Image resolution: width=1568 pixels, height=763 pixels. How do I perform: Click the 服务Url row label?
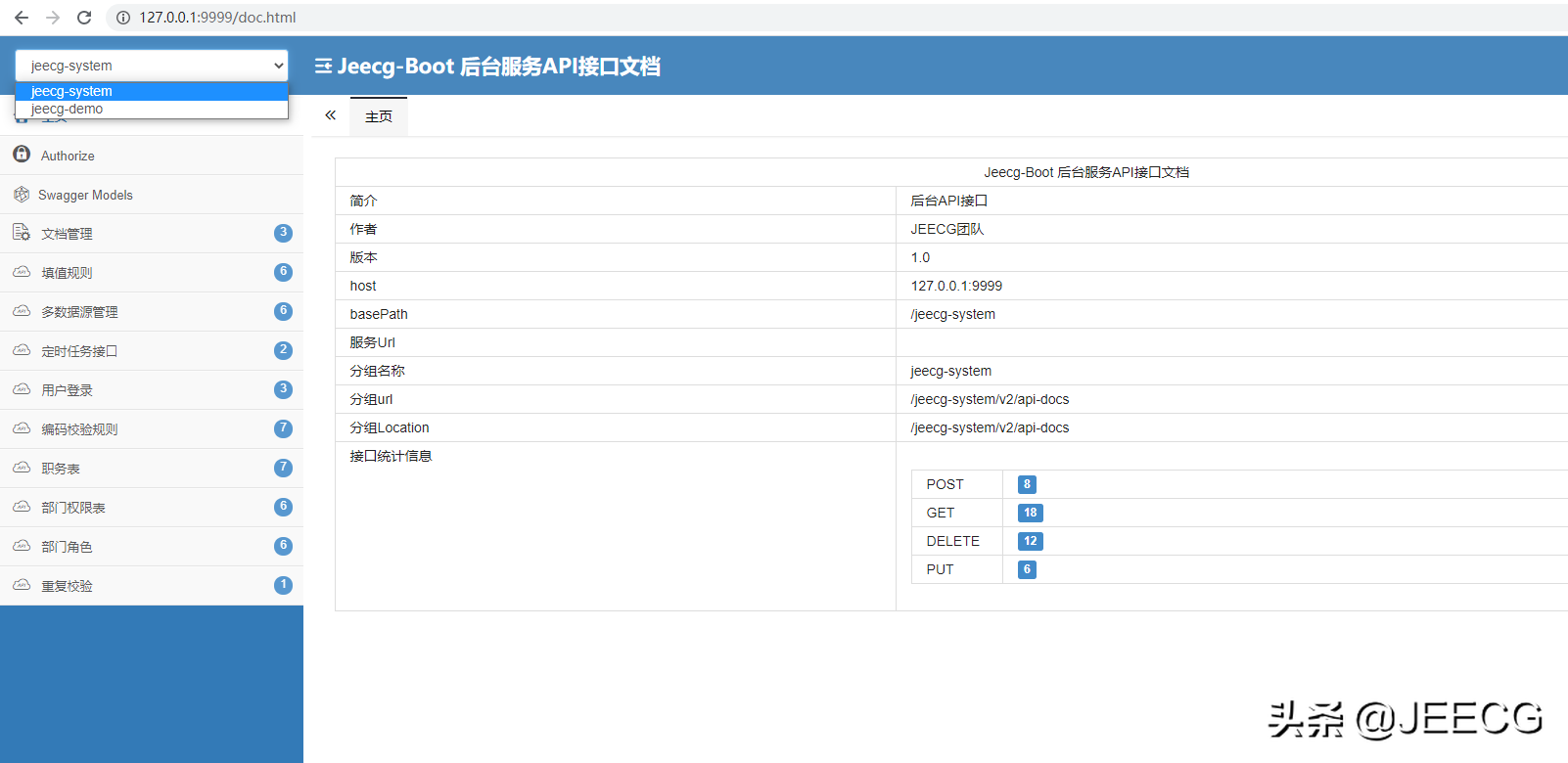point(372,342)
